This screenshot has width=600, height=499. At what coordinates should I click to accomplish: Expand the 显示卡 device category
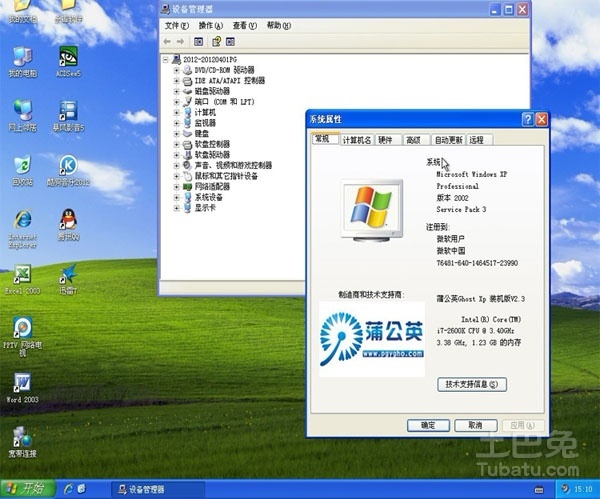click(x=176, y=208)
